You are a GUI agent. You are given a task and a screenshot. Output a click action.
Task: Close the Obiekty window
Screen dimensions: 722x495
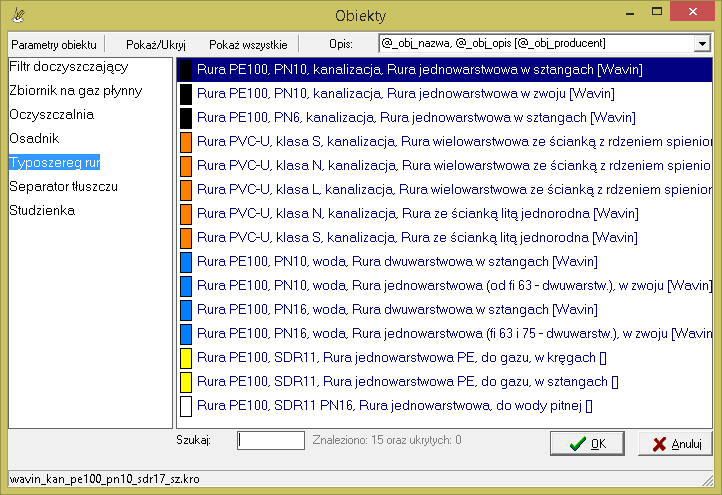coord(693,12)
